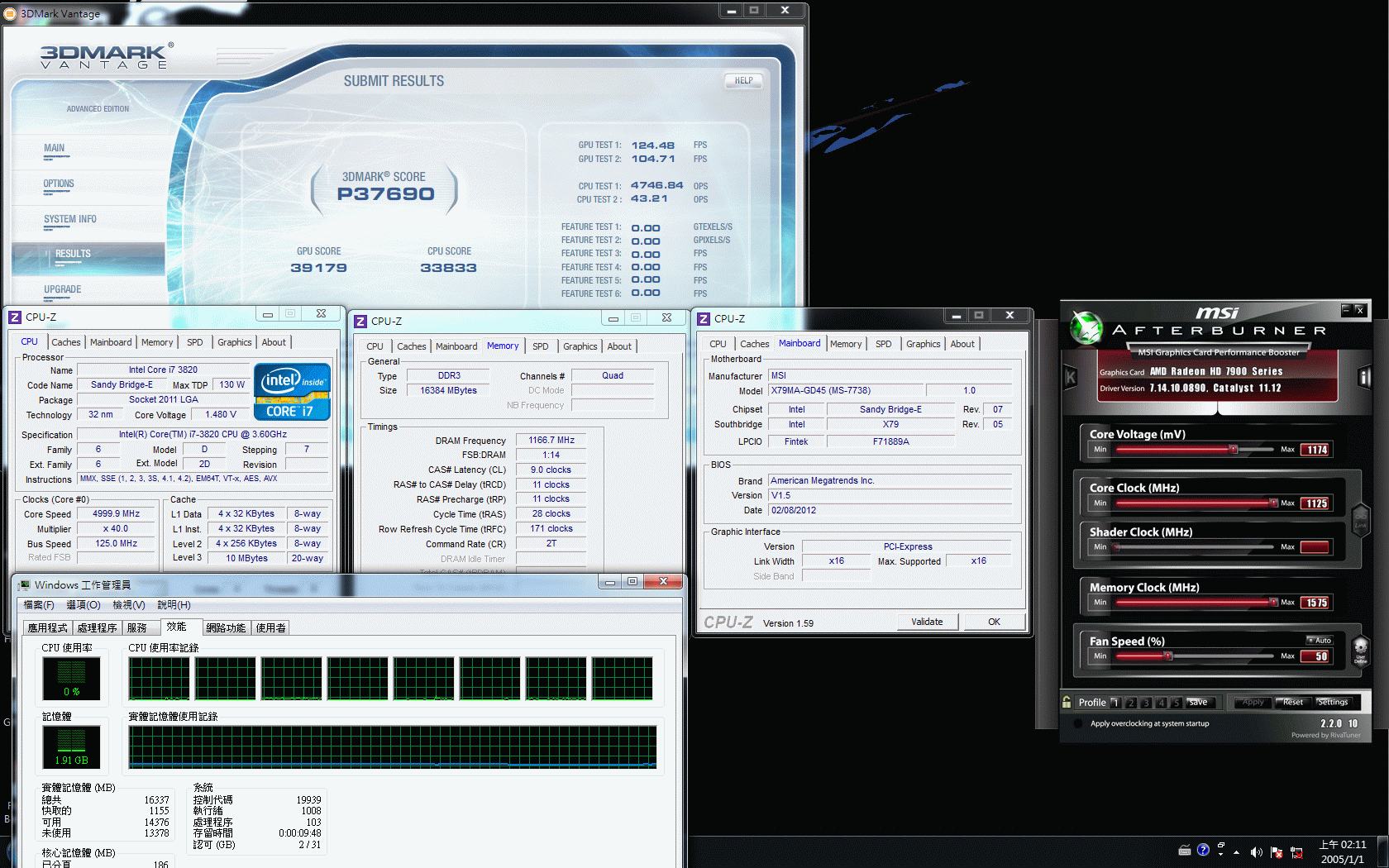Toggle the Auto fan speed button
1389x868 pixels.
(1320, 640)
